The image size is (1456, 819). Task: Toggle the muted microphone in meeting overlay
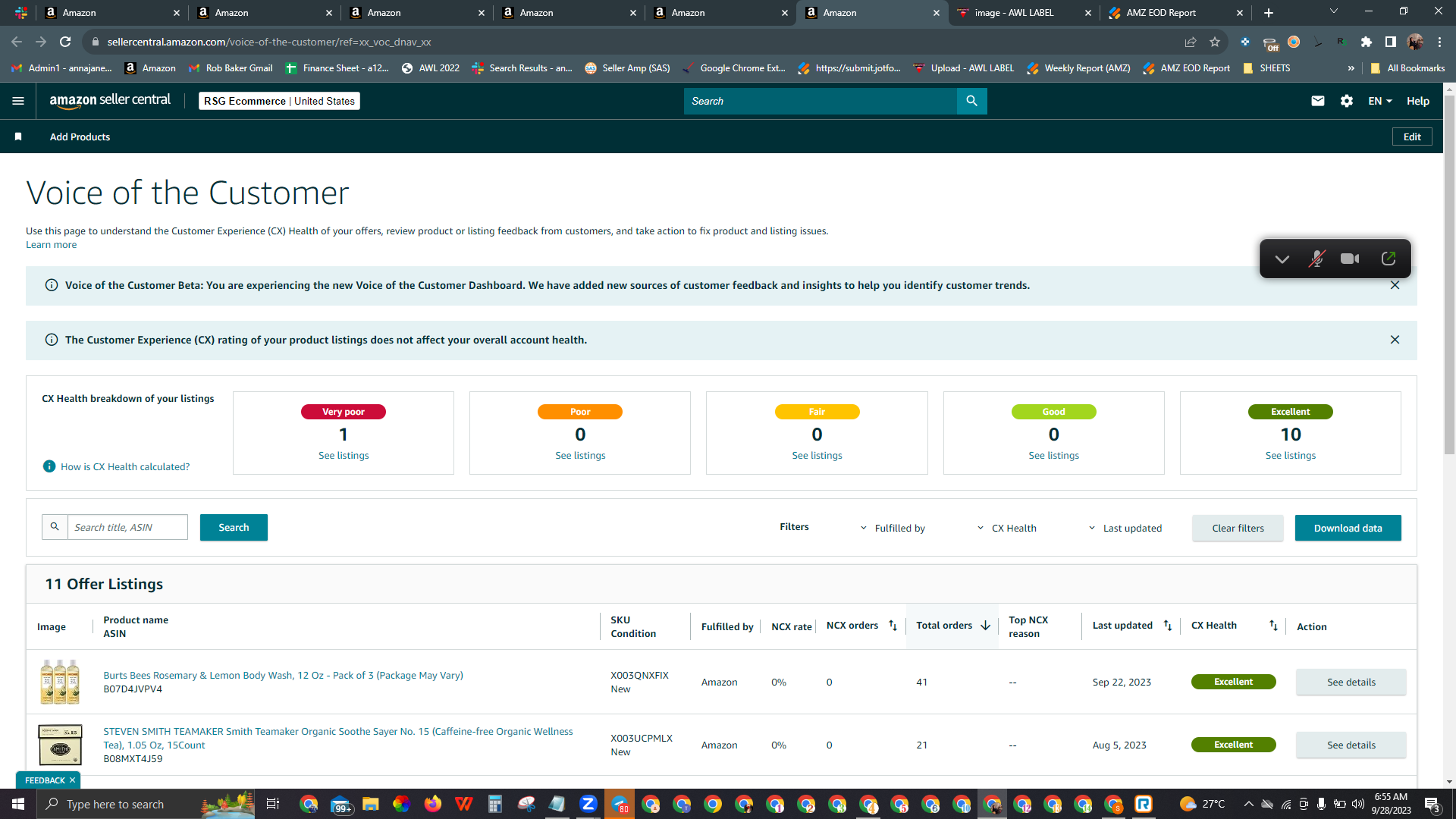coord(1316,259)
